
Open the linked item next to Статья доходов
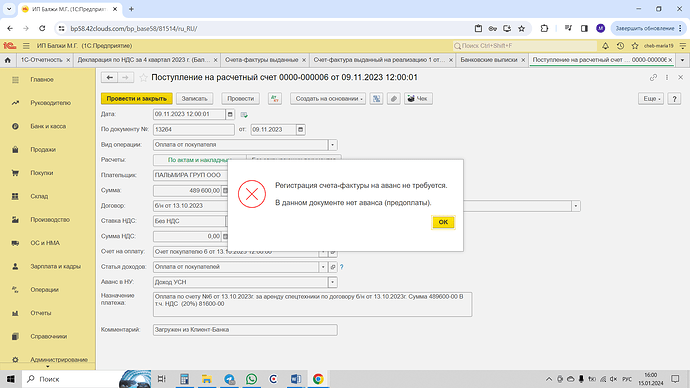pyautogui.click(x=333, y=267)
